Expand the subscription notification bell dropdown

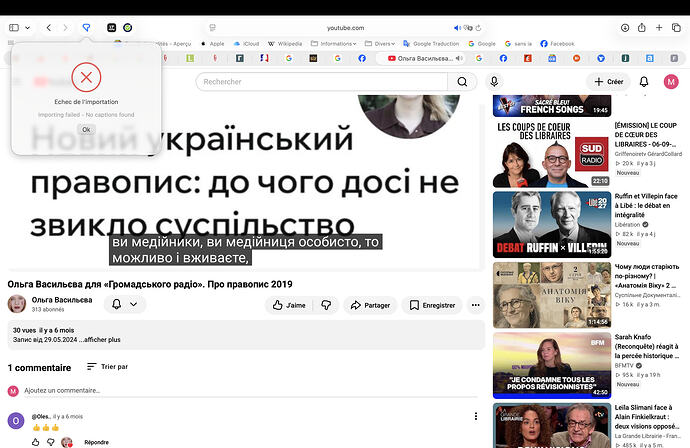(x=125, y=304)
